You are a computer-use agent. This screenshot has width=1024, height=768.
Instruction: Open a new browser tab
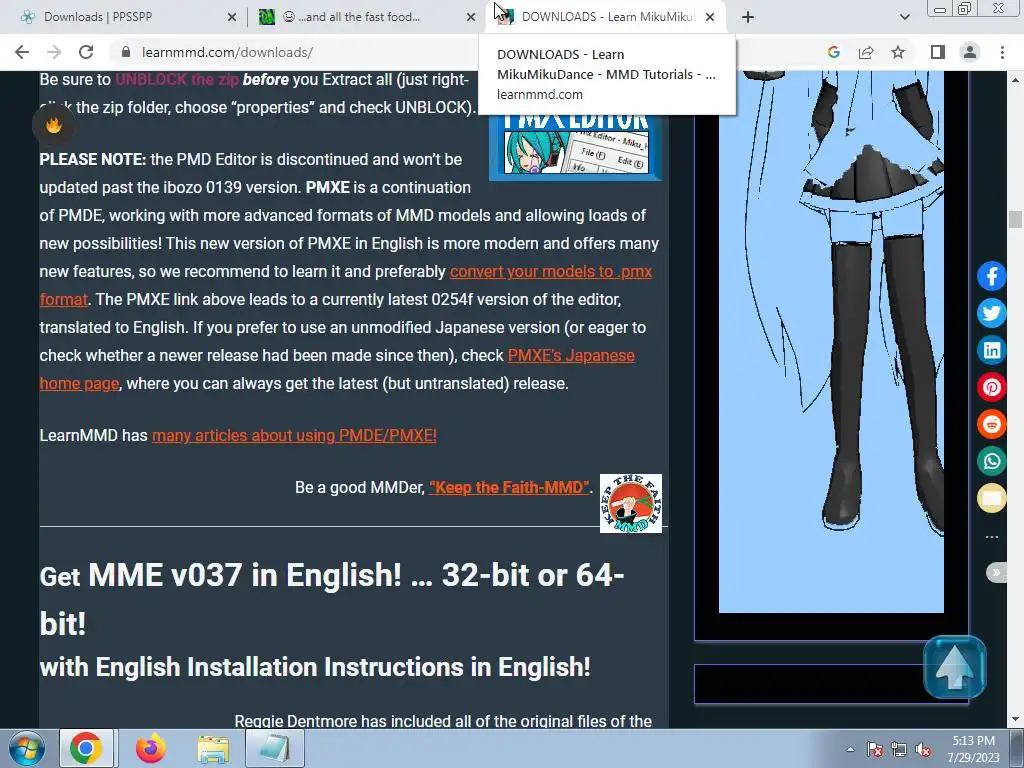coord(748,17)
